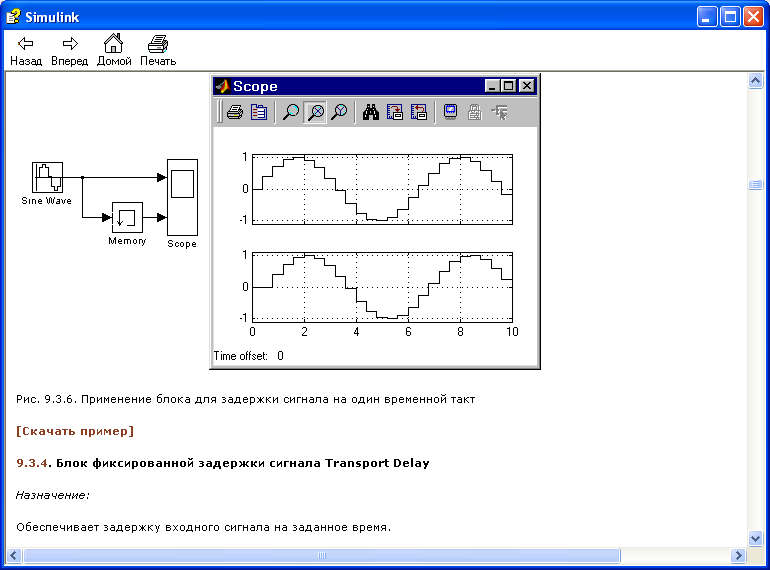Minimize the Scope window

tap(493, 86)
